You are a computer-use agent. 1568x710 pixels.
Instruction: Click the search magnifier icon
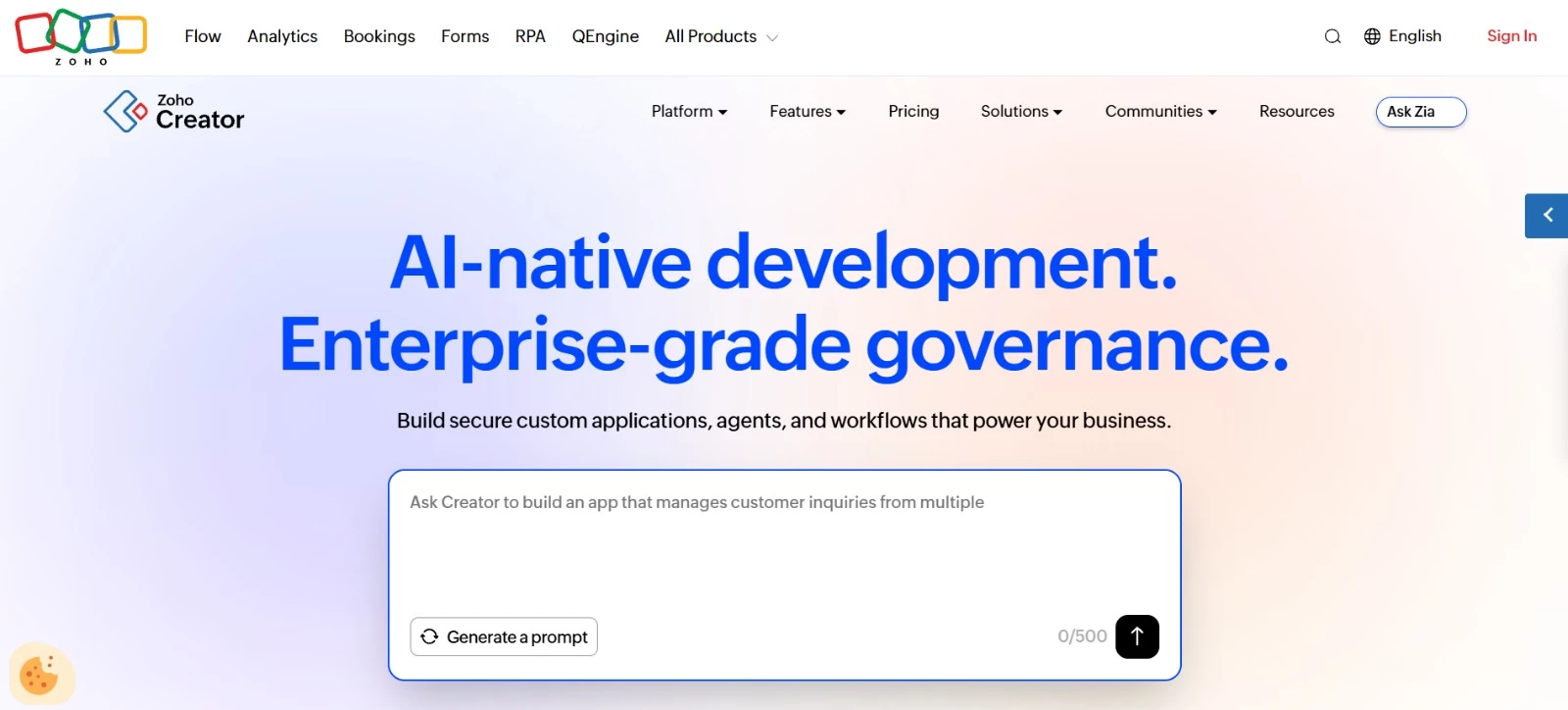coord(1332,36)
